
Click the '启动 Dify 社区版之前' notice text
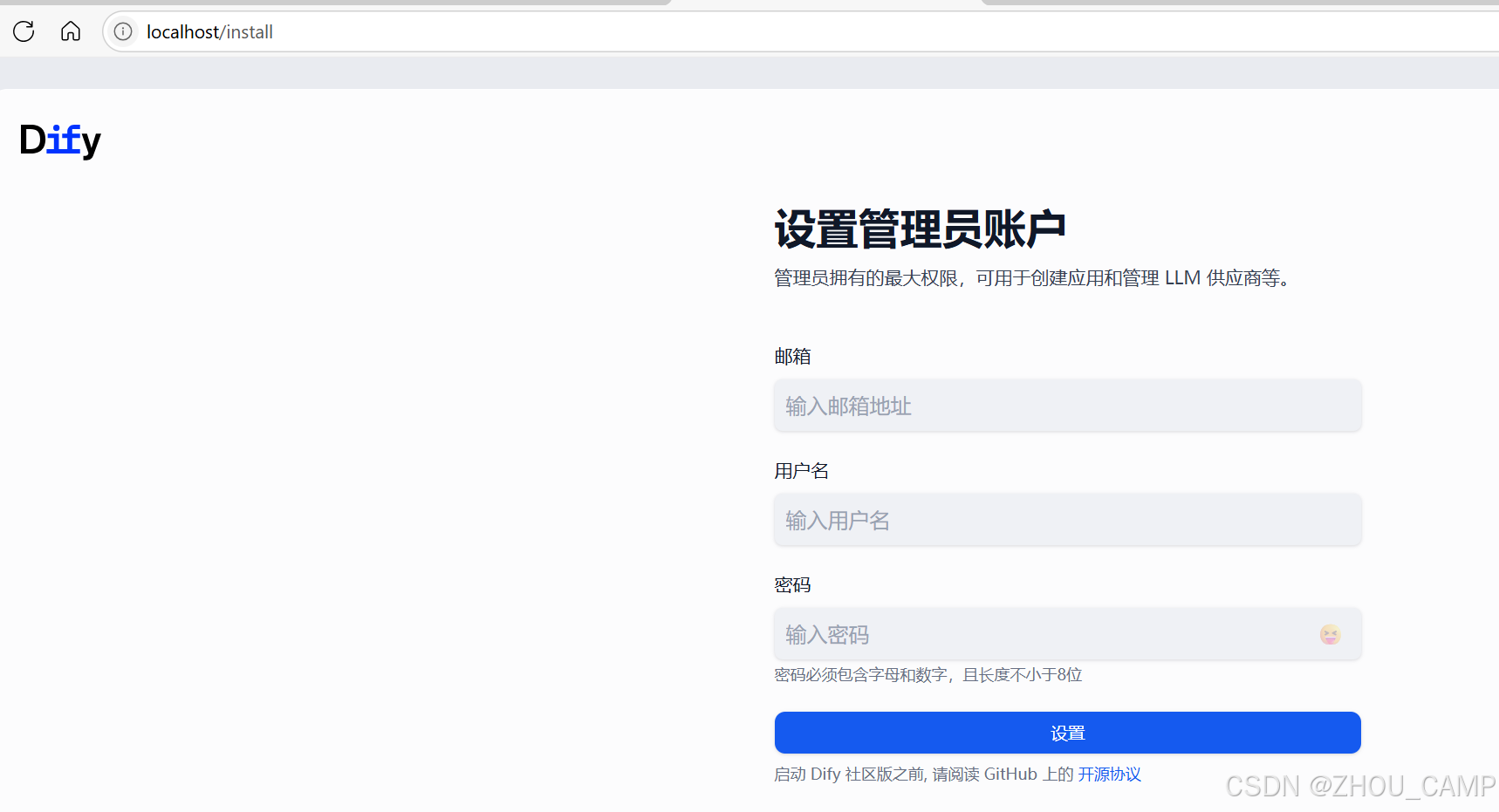(x=924, y=774)
